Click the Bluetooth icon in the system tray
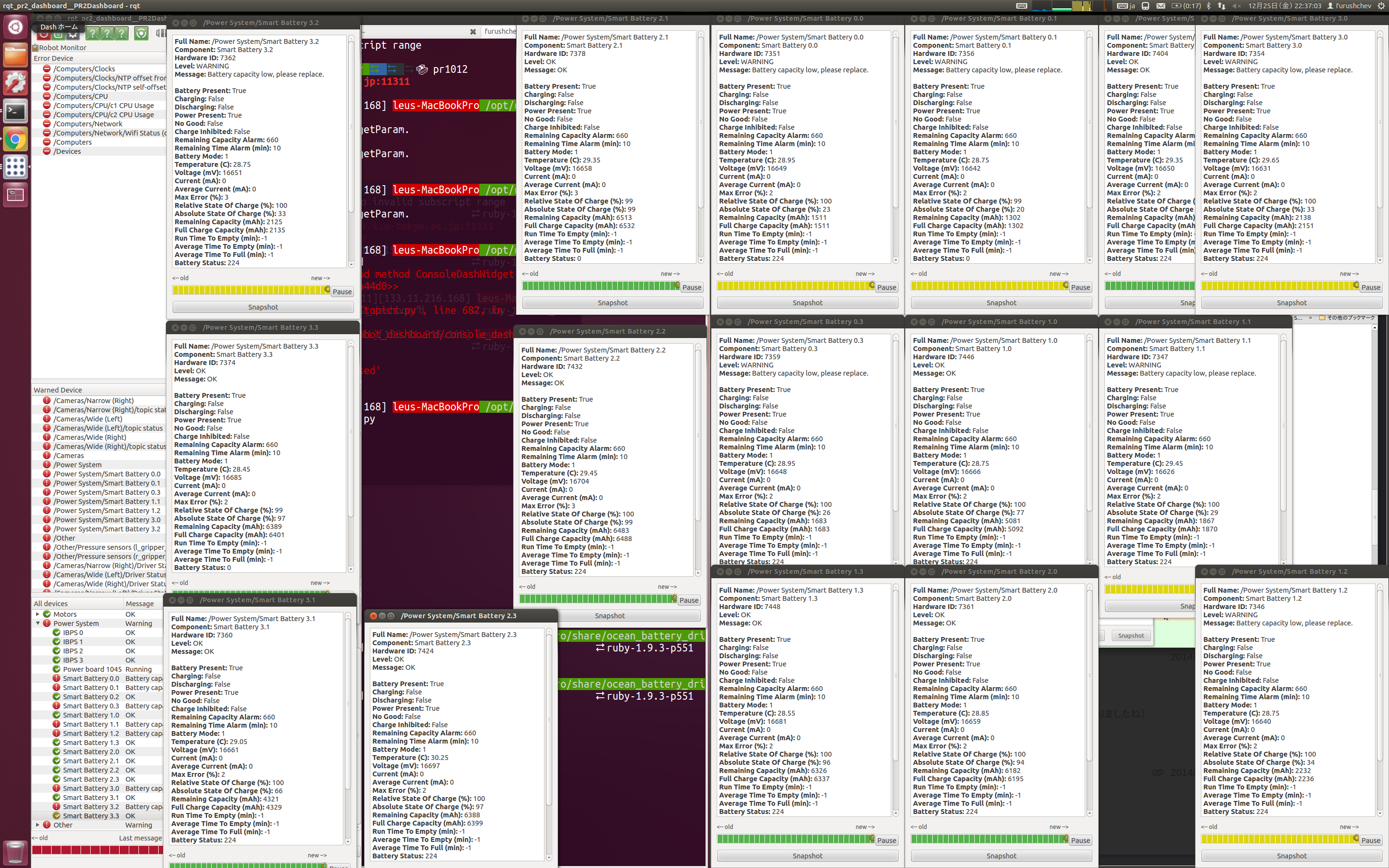Viewport: 1389px width, 868px height. pos(1209,6)
